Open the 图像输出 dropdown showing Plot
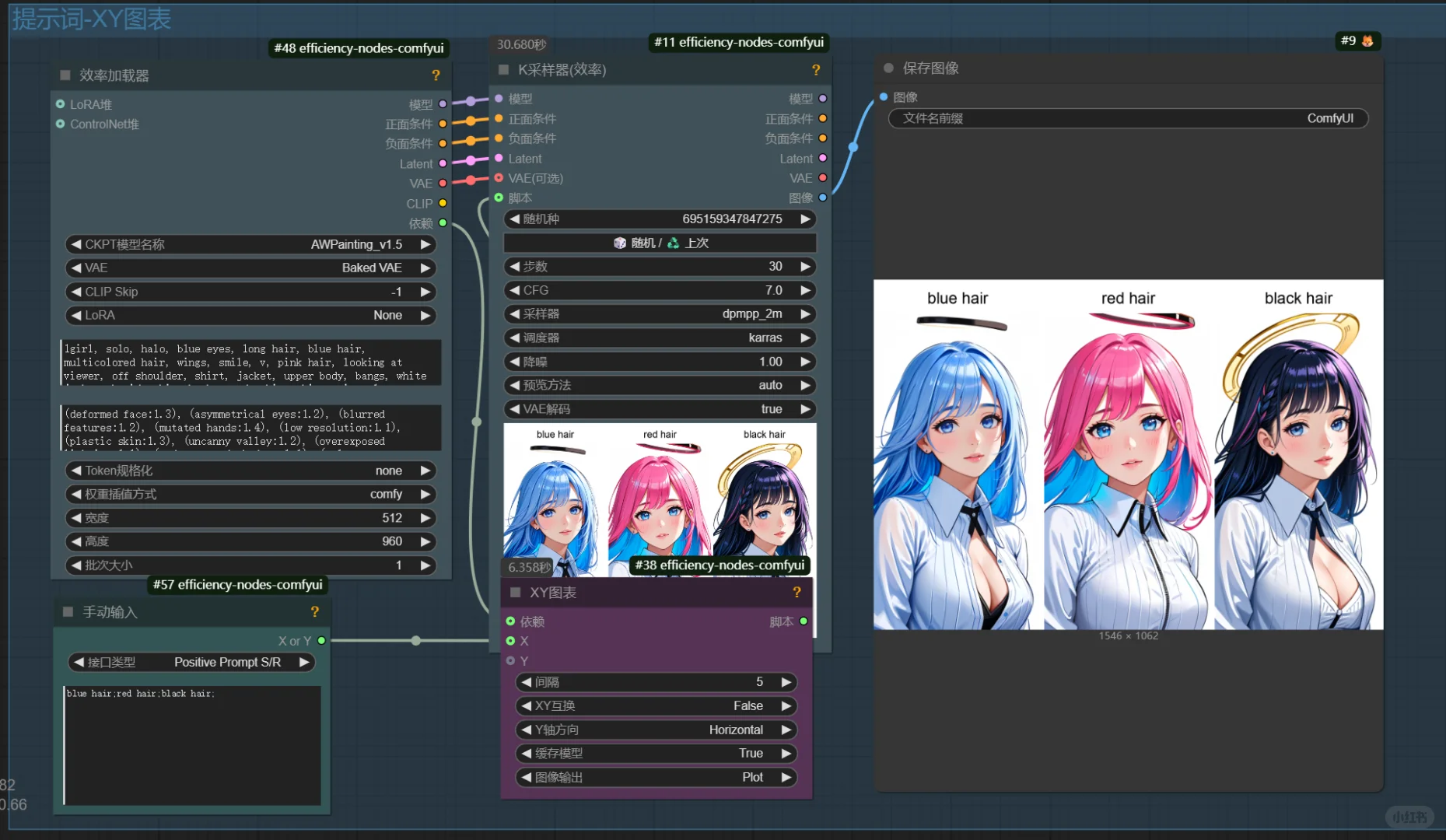Screen dimensions: 1446x840 pyautogui.click(x=656, y=777)
